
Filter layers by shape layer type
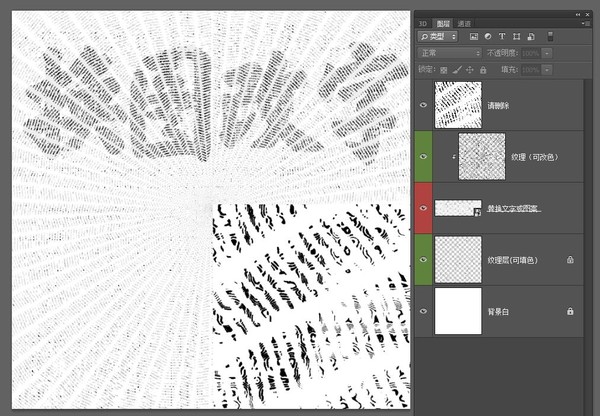point(517,37)
